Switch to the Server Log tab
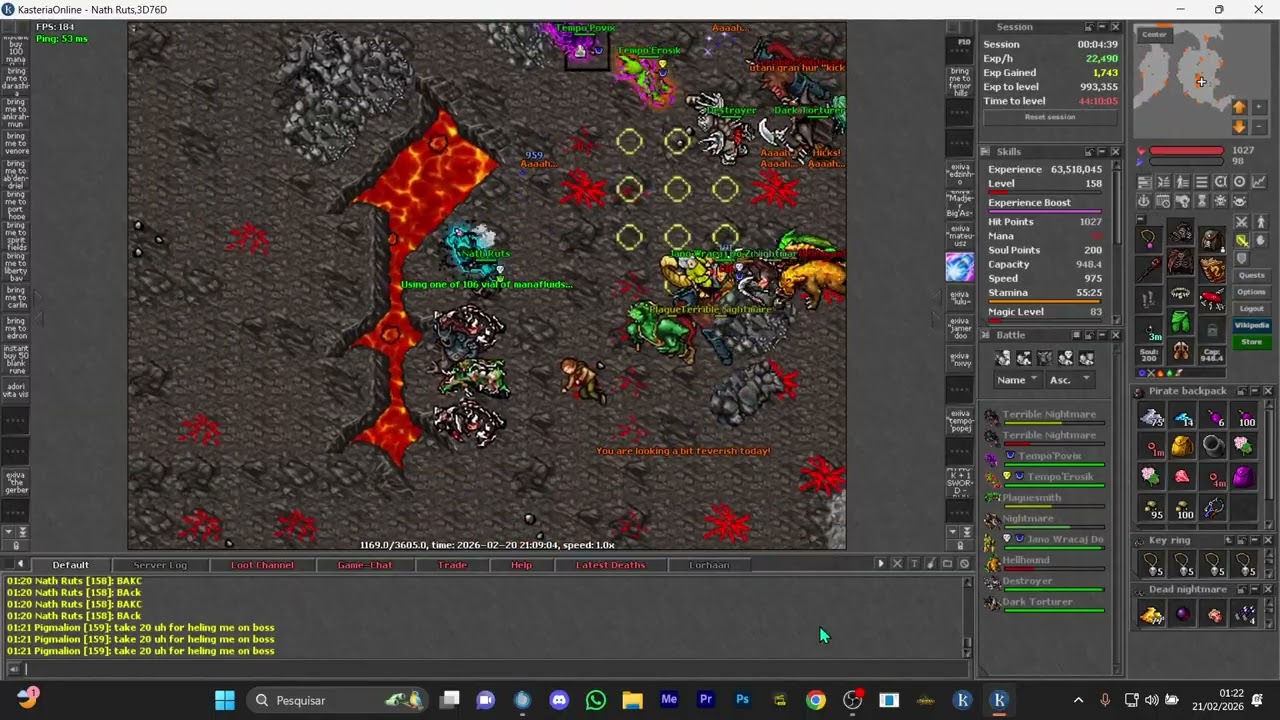The width and height of the screenshot is (1280, 720). (160, 565)
